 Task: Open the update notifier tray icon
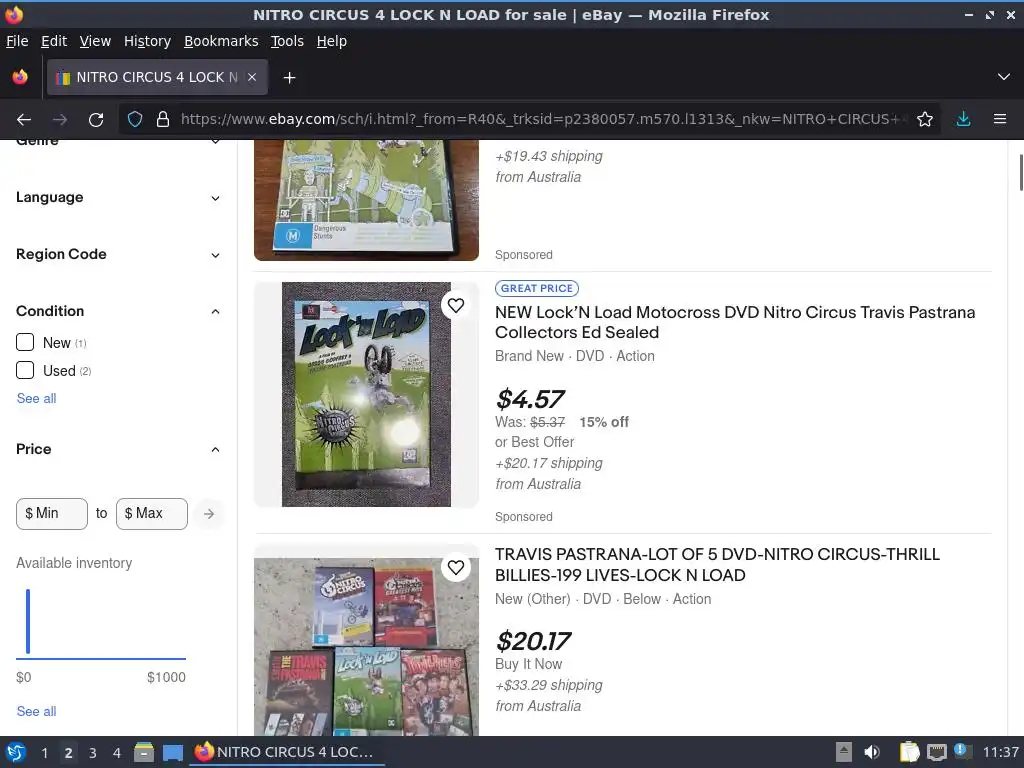[x=963, y=751]
